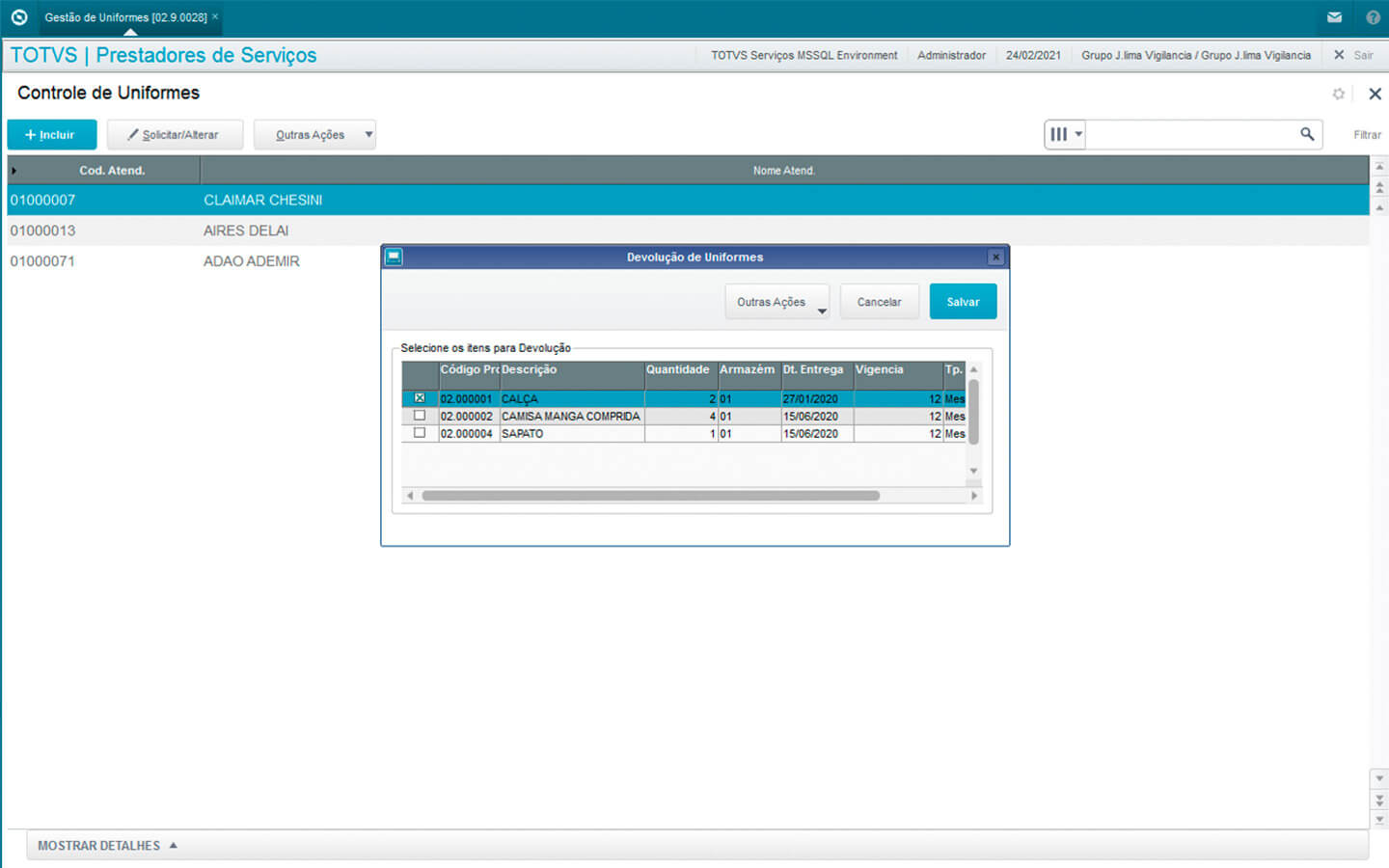Image resolution: width=1389 pixels, height=868 pixels.
Task: Click main grid page-up double arrow
Action: tap(1379, 187)
